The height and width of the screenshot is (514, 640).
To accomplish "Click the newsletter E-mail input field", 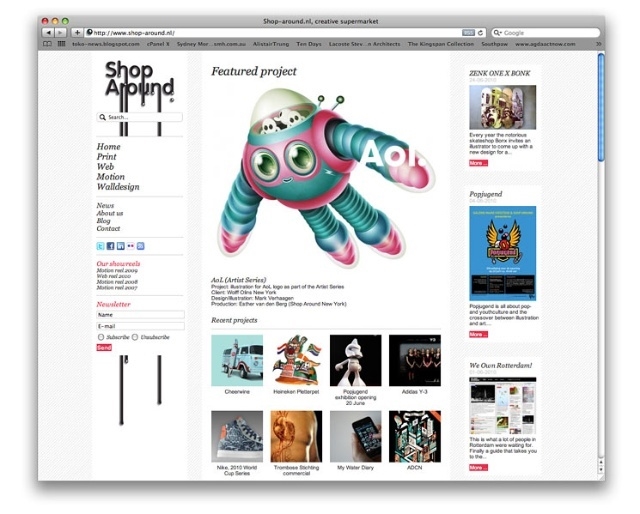I will pos(140,326).
